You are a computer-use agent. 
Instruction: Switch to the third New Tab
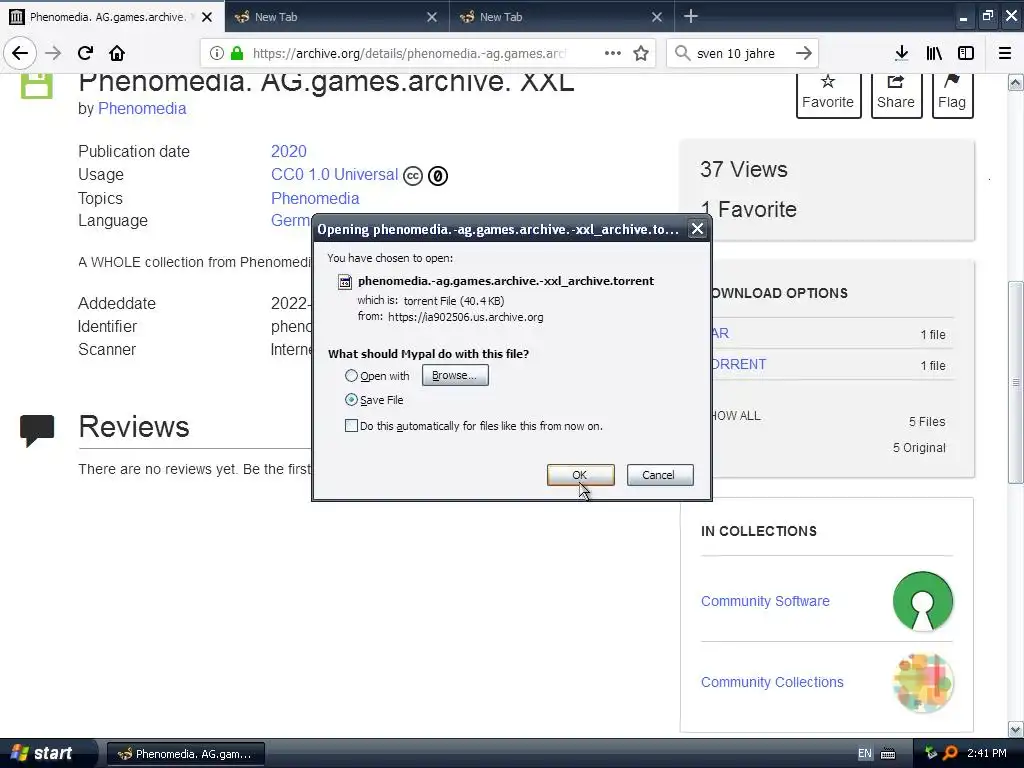tap(561, 17)
